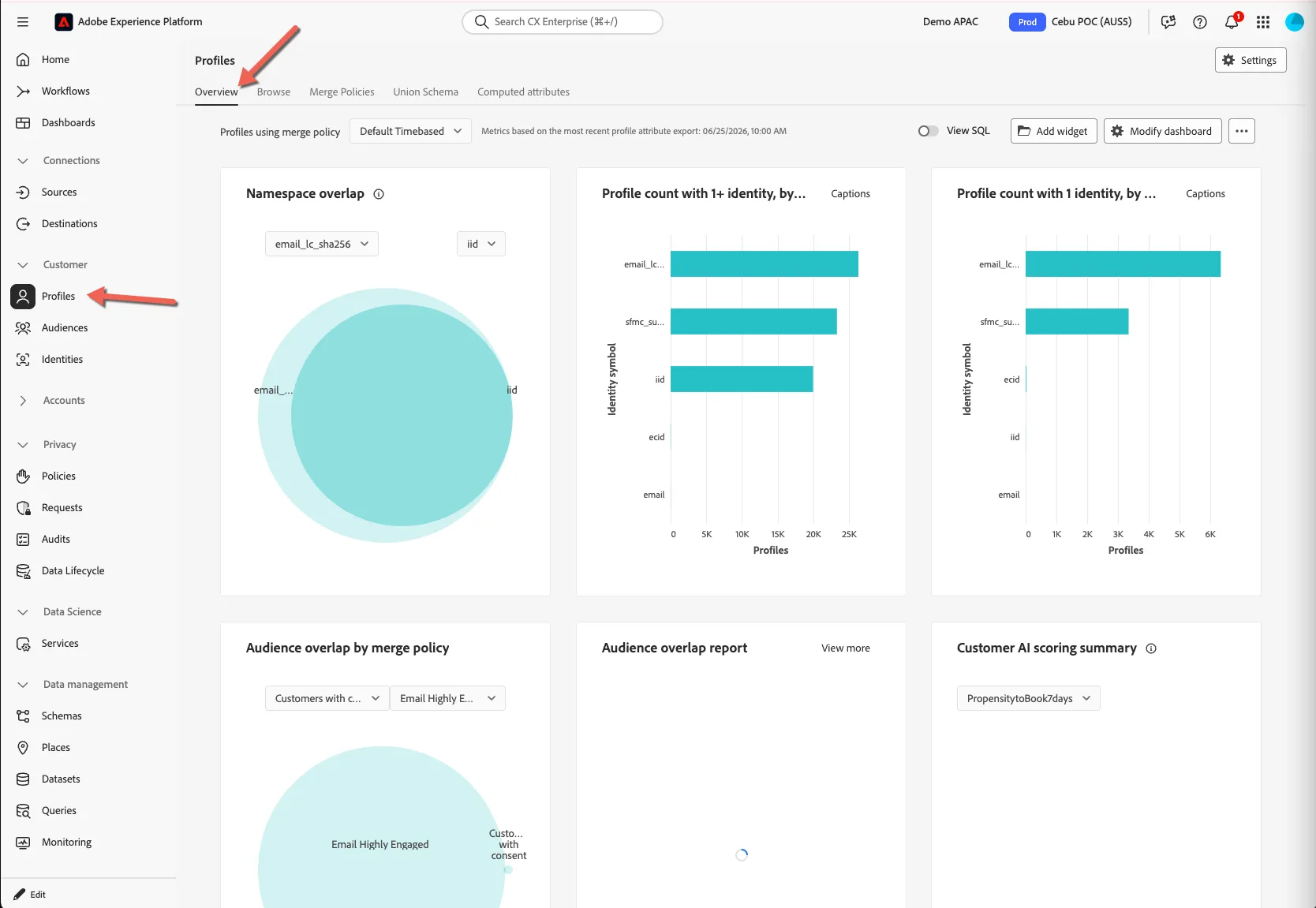Open Audiences in the sidebar
Screen dimensions: 1316x908
click(x=65, y=328)
